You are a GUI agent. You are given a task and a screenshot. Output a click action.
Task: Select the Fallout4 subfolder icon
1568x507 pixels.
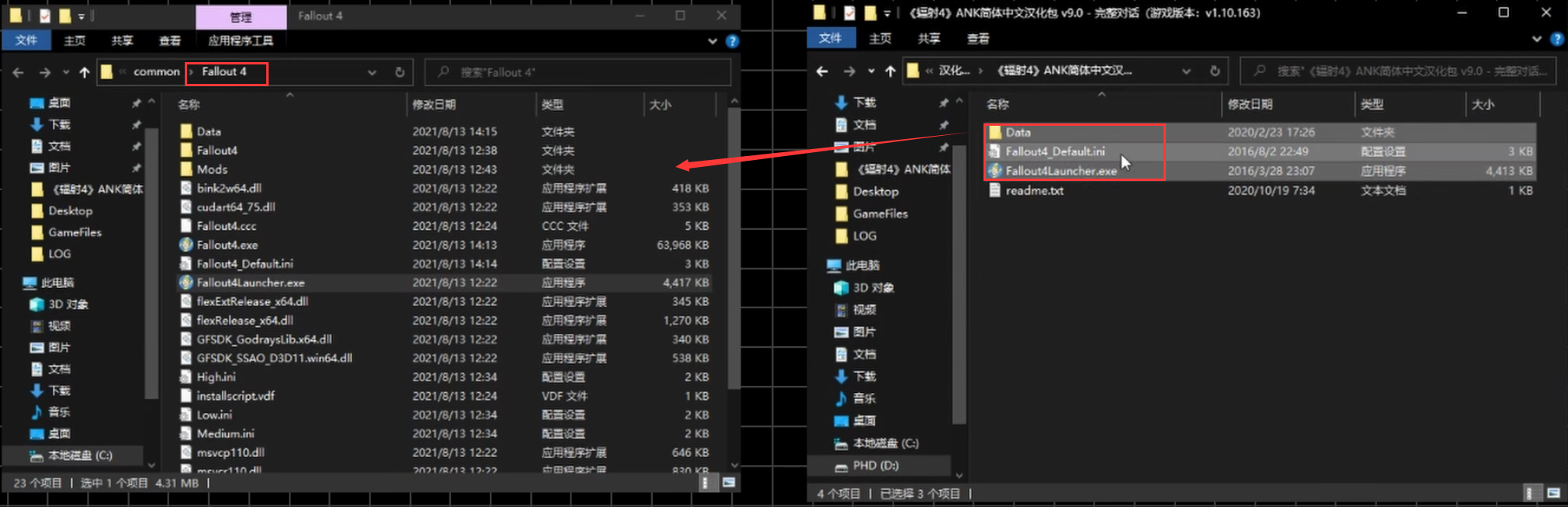pos(186,151)
